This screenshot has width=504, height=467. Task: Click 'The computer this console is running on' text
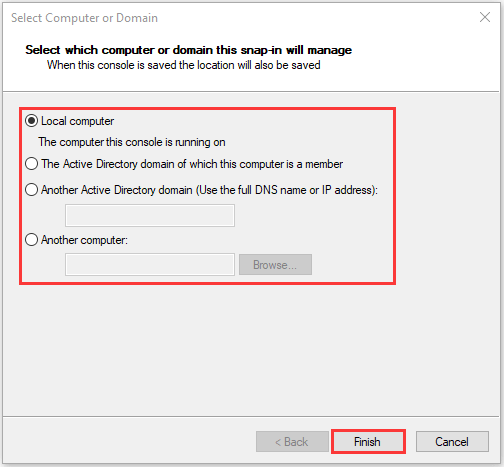132,142
